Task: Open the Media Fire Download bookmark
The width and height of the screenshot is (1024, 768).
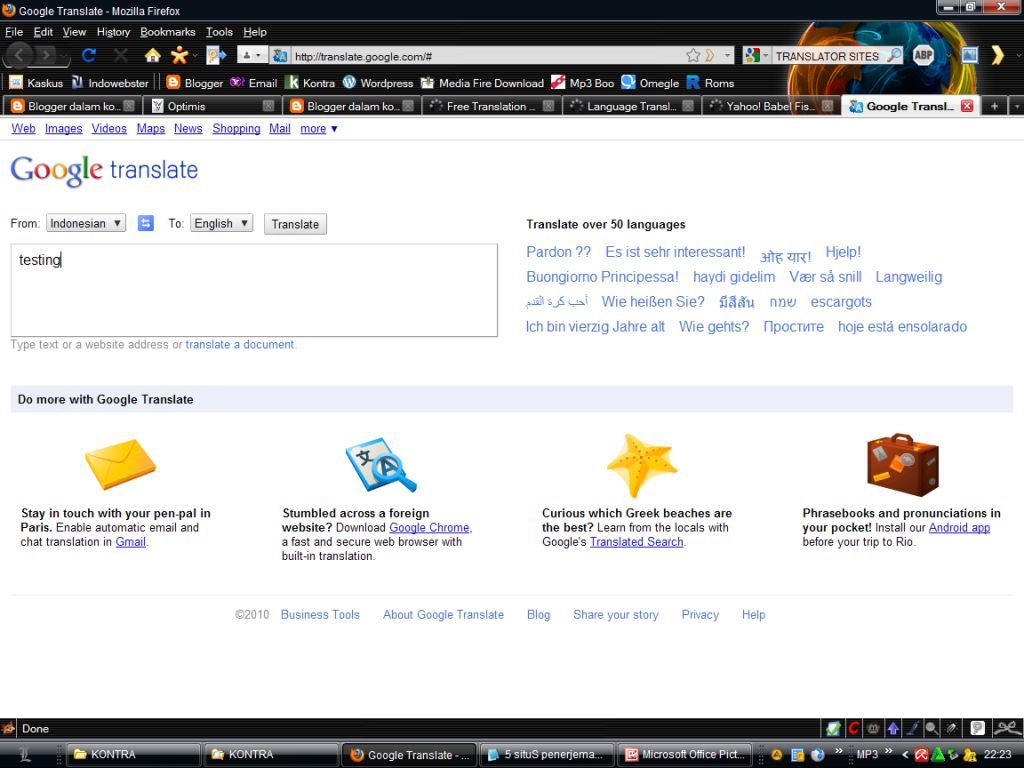Action: pos(483,83)
